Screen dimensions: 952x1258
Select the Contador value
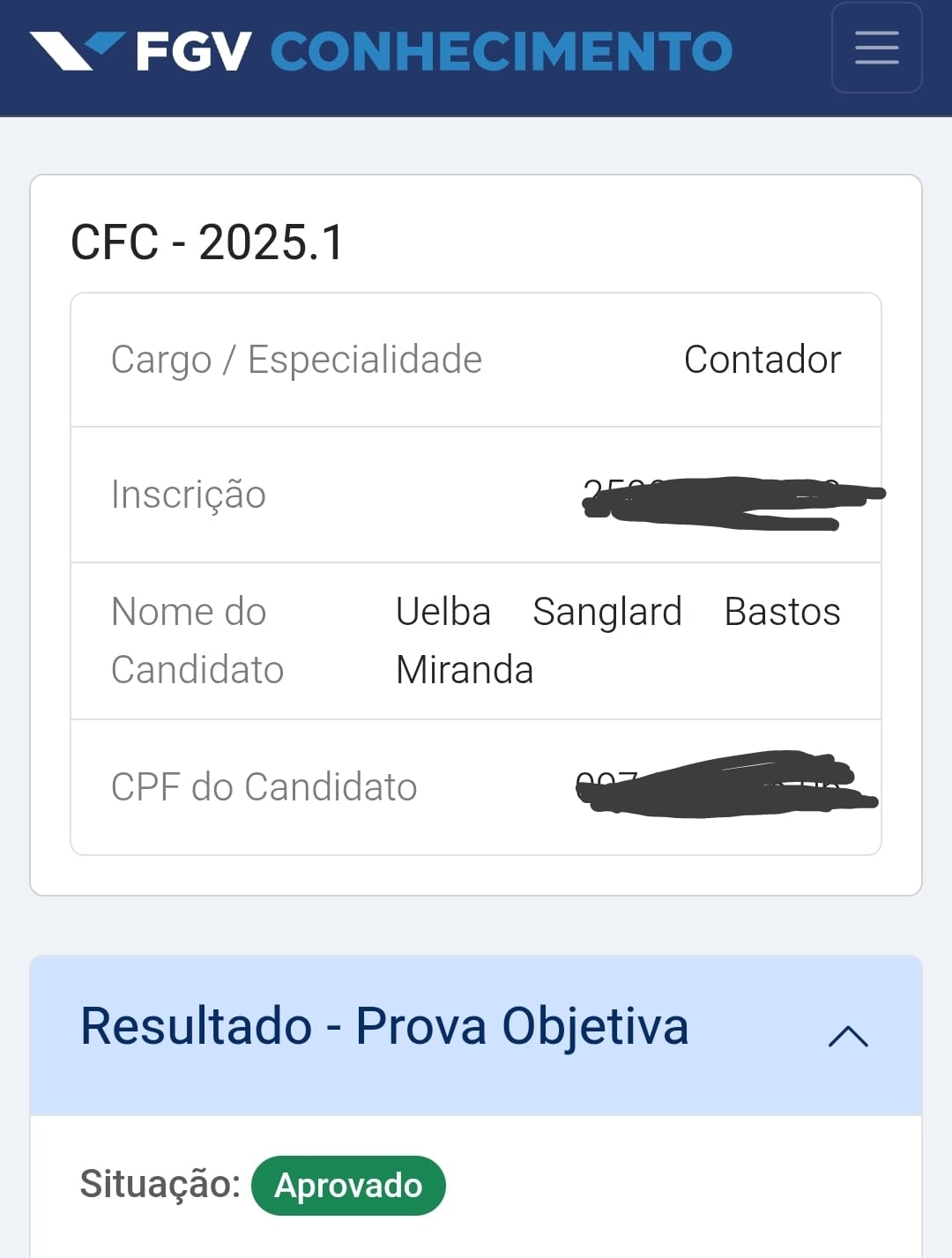click(762, 360)
